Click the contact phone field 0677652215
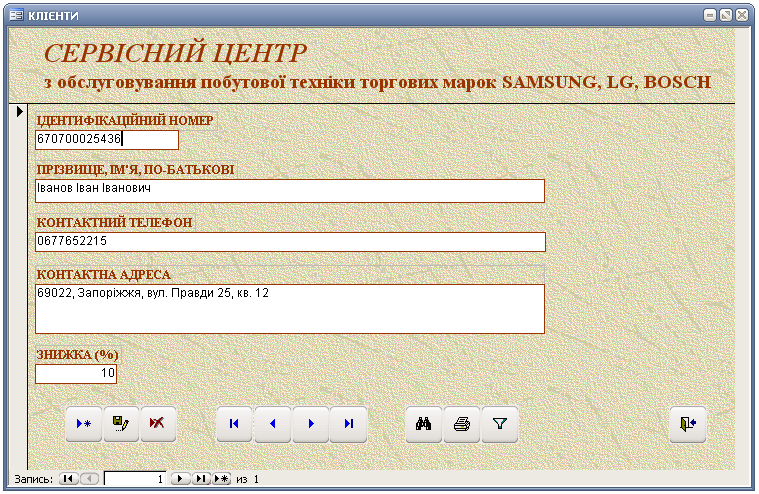 290,242
